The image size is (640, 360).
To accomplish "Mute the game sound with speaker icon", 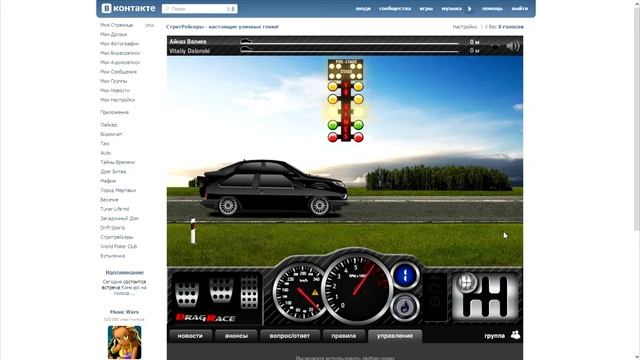I will (x=513, y=46).
